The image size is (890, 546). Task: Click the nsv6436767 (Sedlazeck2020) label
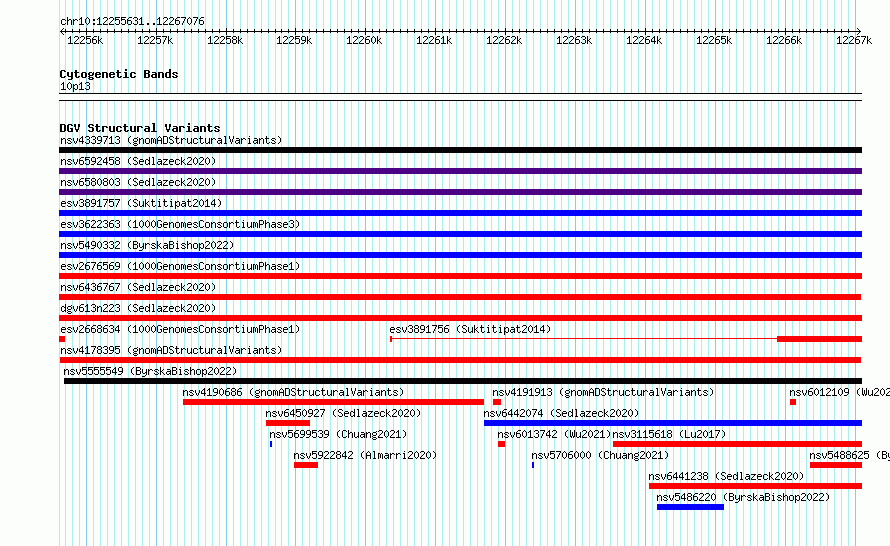138,287
